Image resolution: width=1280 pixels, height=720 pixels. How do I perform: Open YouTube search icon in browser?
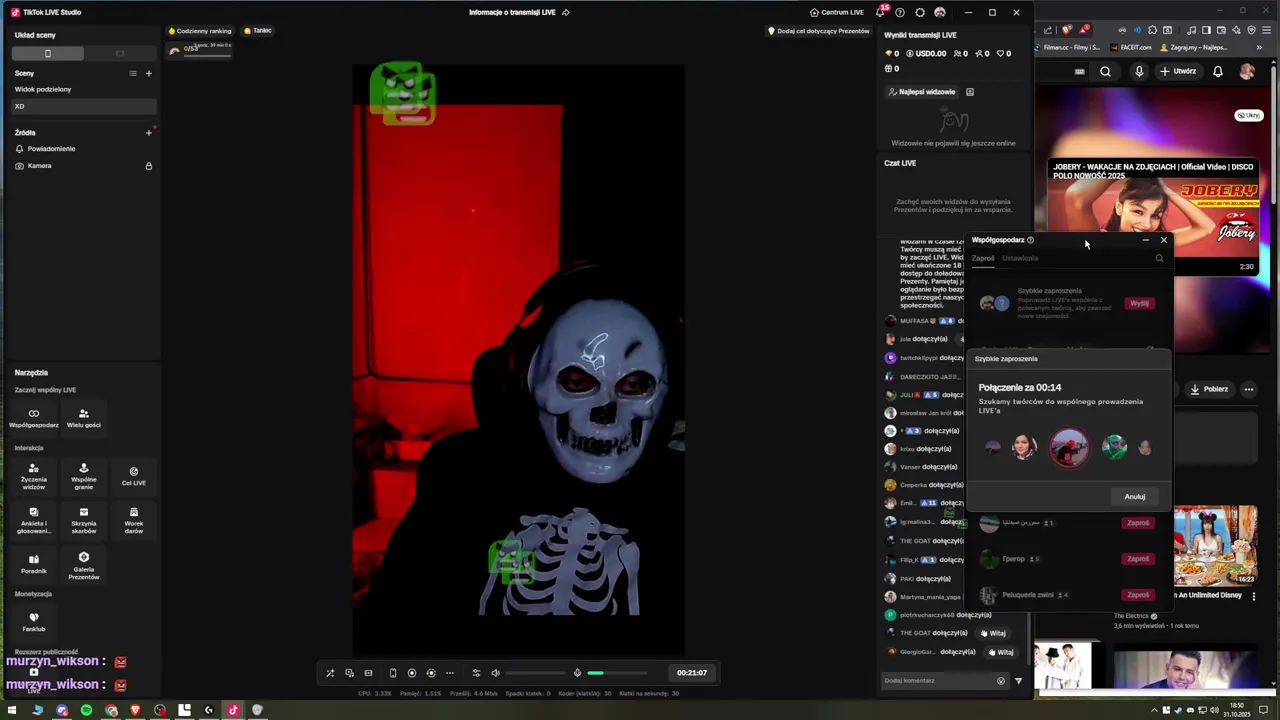click(x=1105, y=71)
